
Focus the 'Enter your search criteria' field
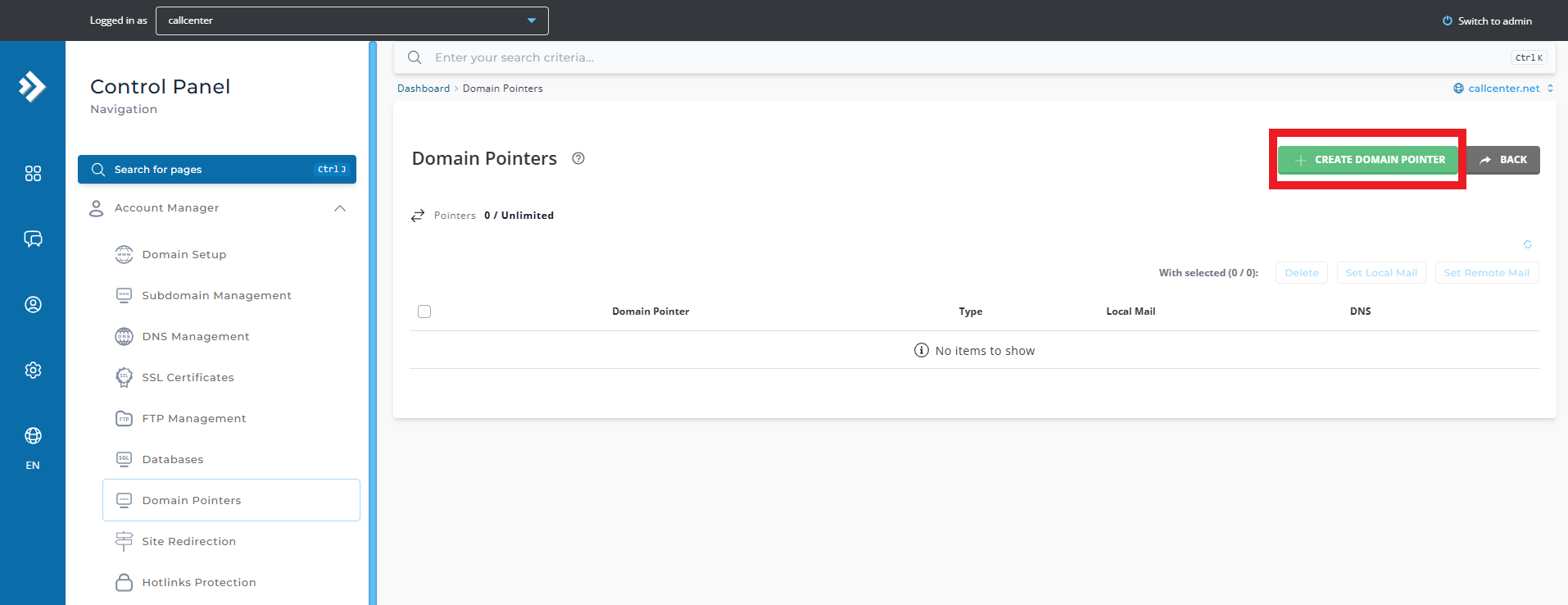967,57
